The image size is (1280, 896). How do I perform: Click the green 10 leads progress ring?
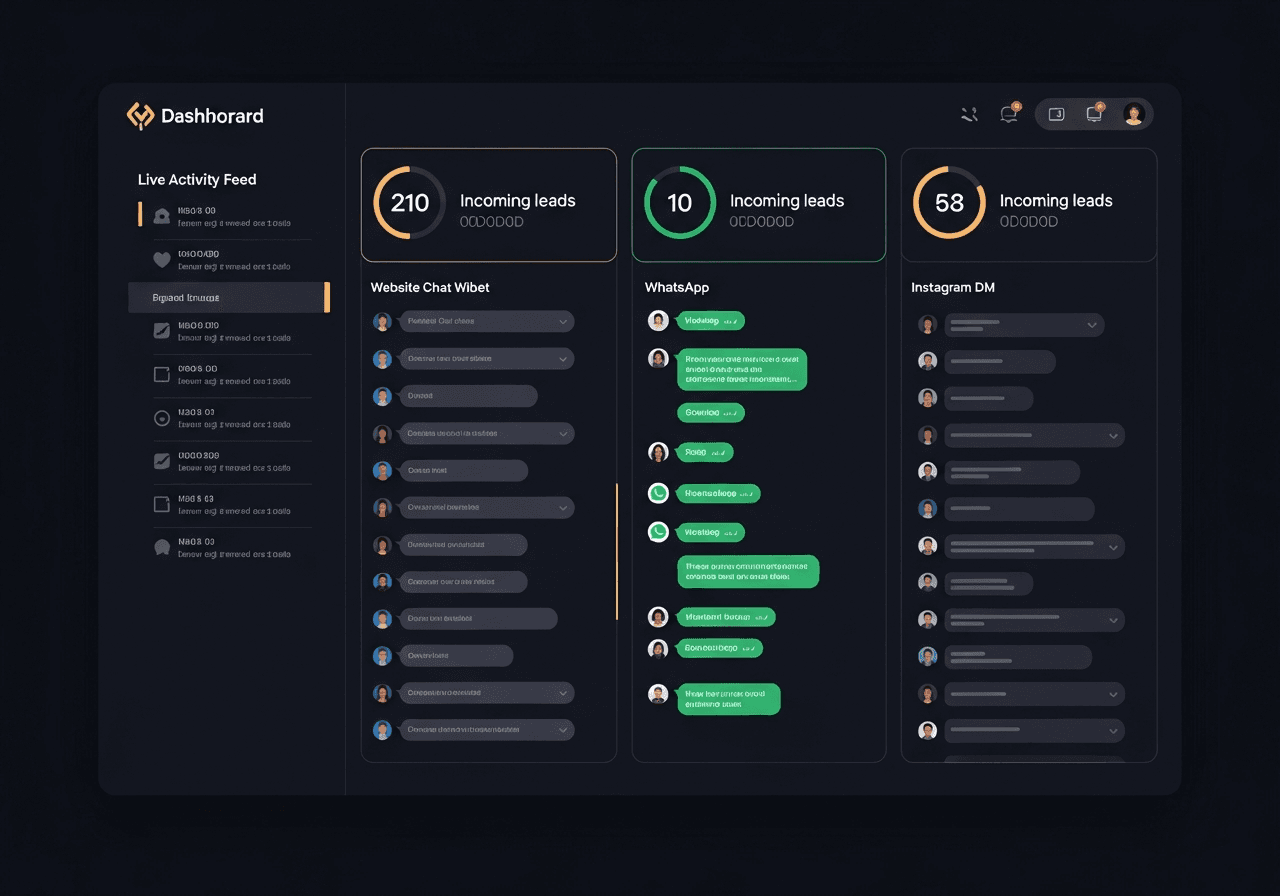click(x=680, y=203)
